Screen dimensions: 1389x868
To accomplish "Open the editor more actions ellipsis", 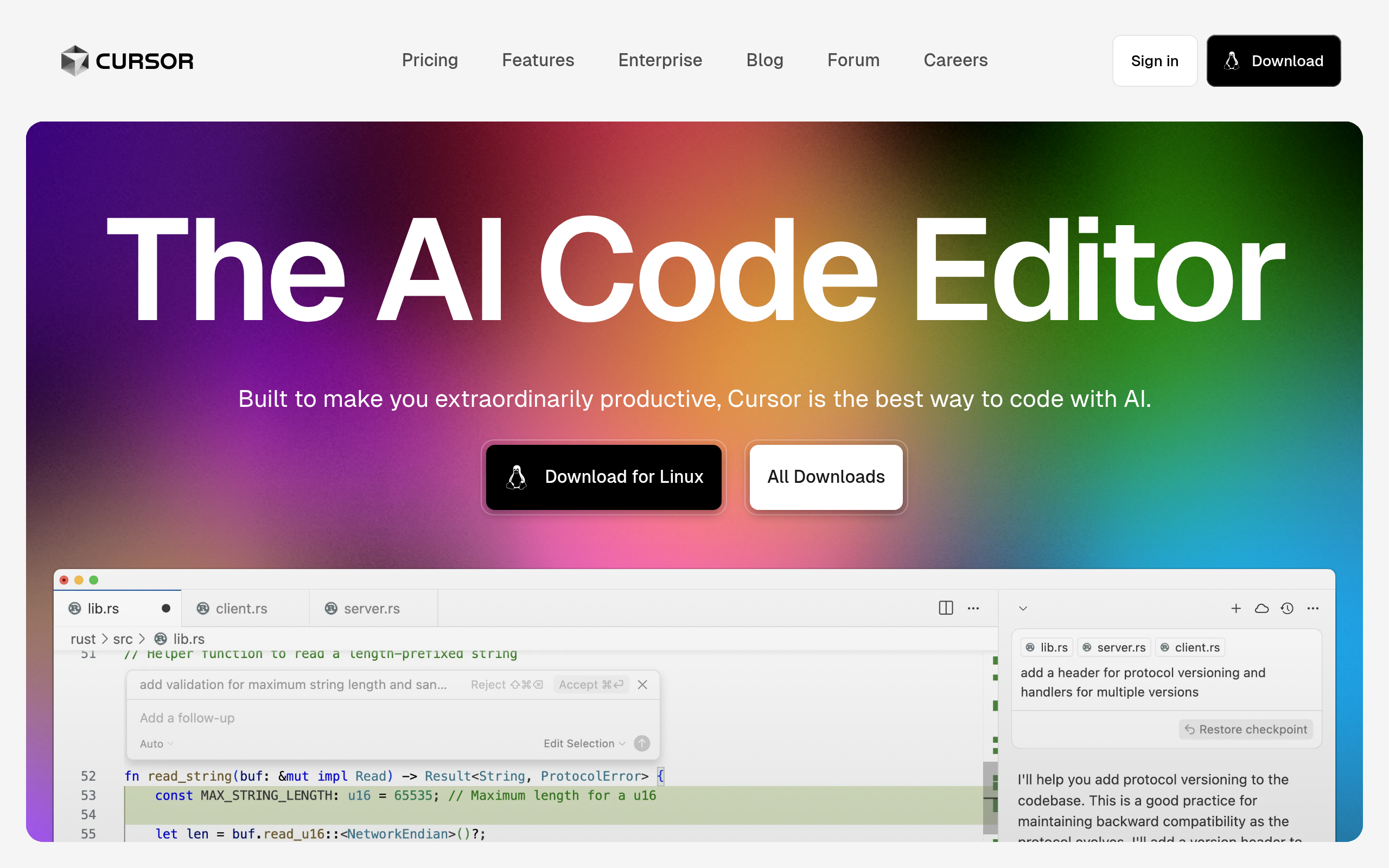I will coord(973,608).
